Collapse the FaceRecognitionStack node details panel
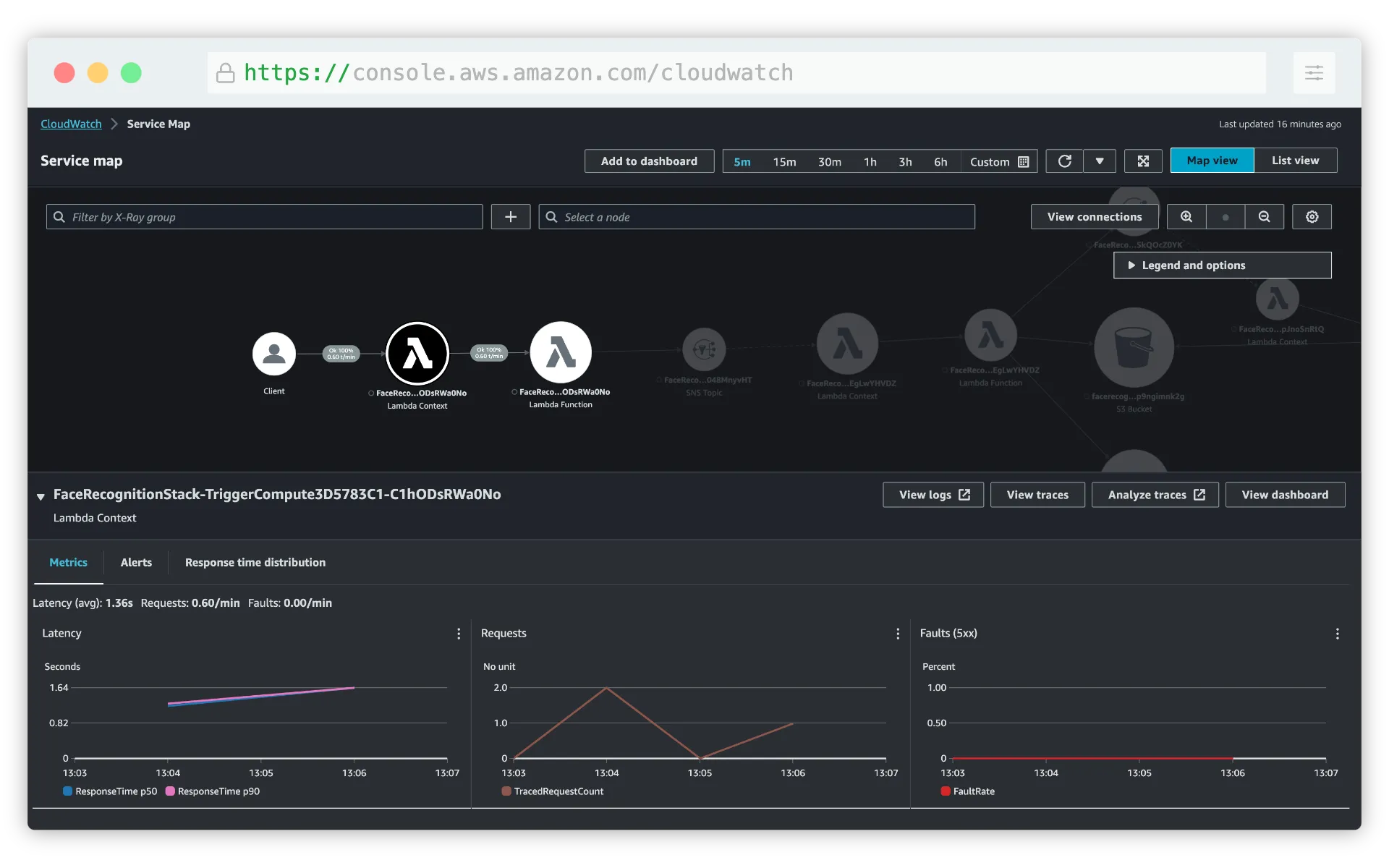 click(41, 496)
